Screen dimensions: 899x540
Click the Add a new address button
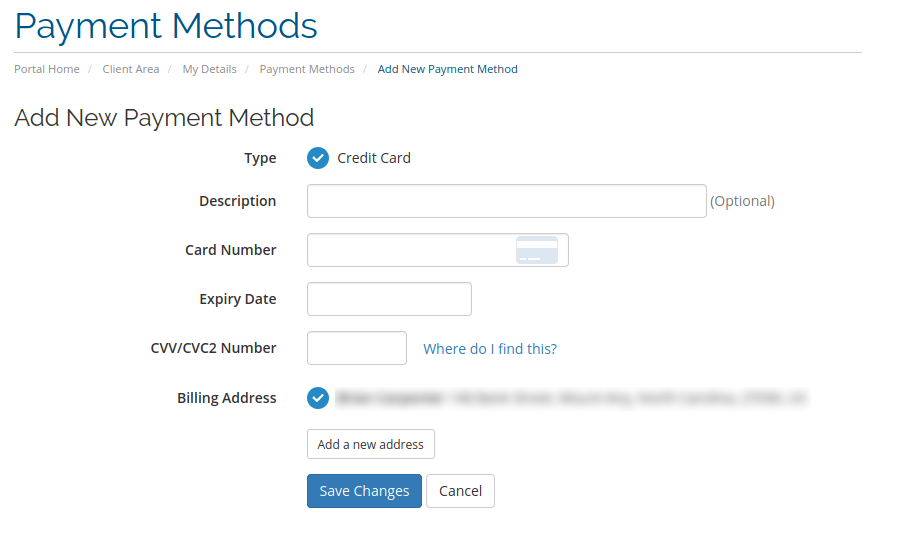coord(370,444)
